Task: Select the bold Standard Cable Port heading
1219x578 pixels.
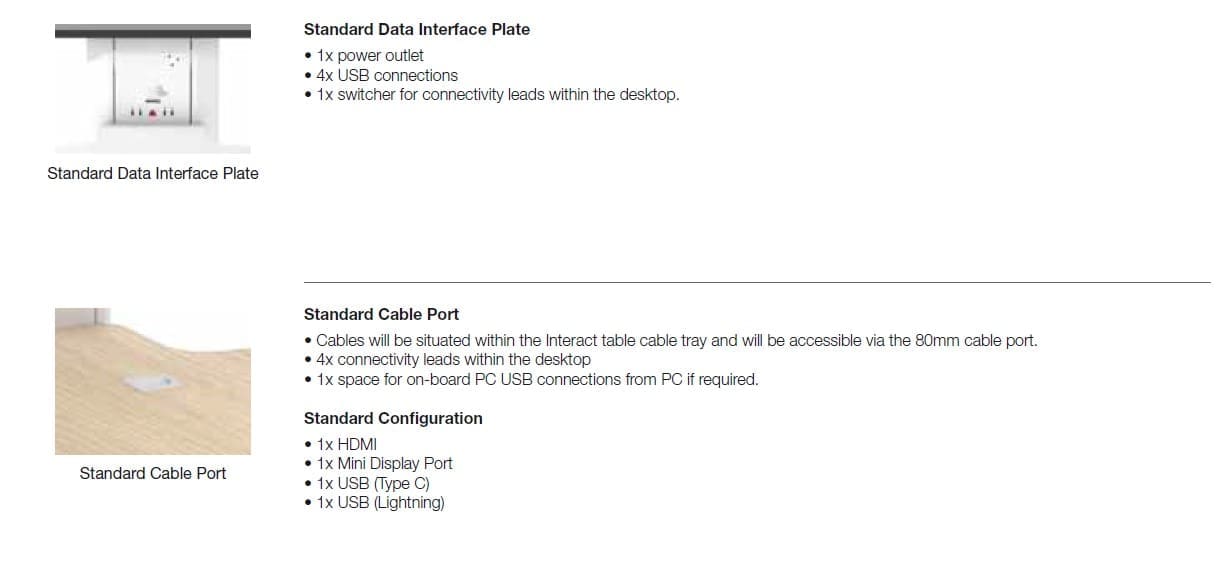Action: [x=381, y=314]
